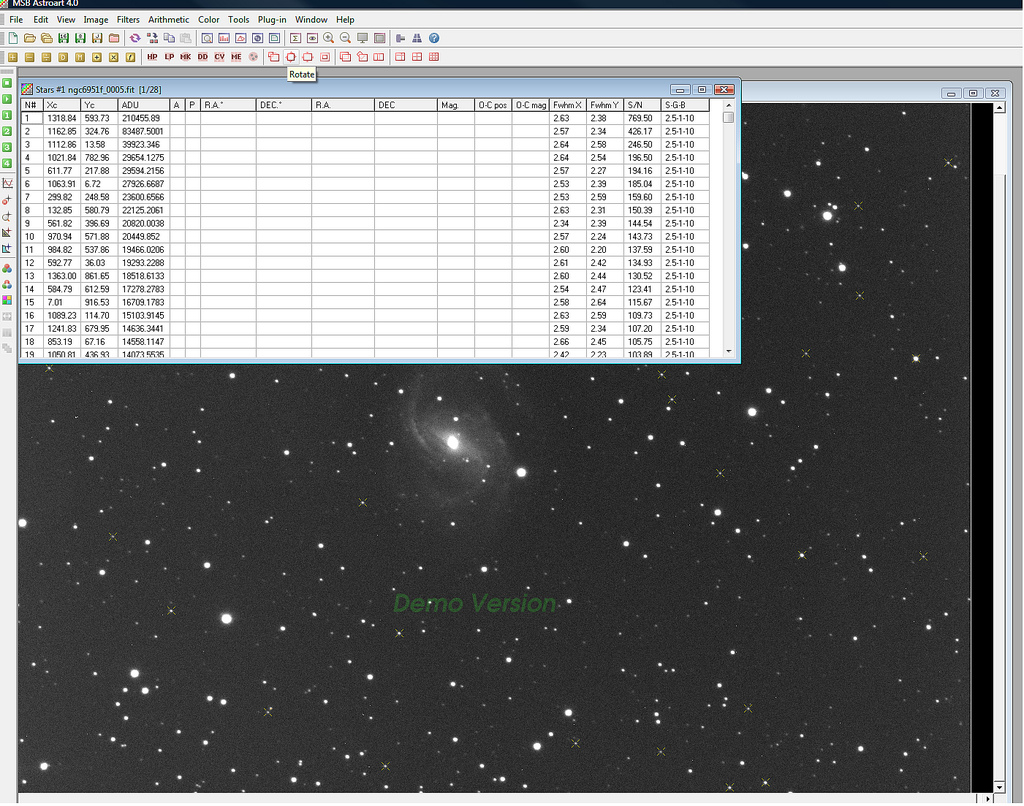Viewport: 1024px width, 806px height.
Task: Click the green number 1 sidebar icon
Action: pos(7,116)
